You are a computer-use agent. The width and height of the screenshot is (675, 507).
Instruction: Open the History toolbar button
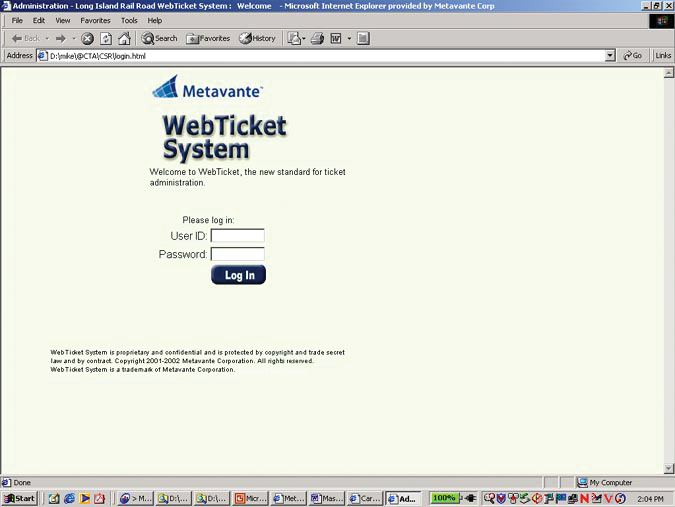point(257,39)
